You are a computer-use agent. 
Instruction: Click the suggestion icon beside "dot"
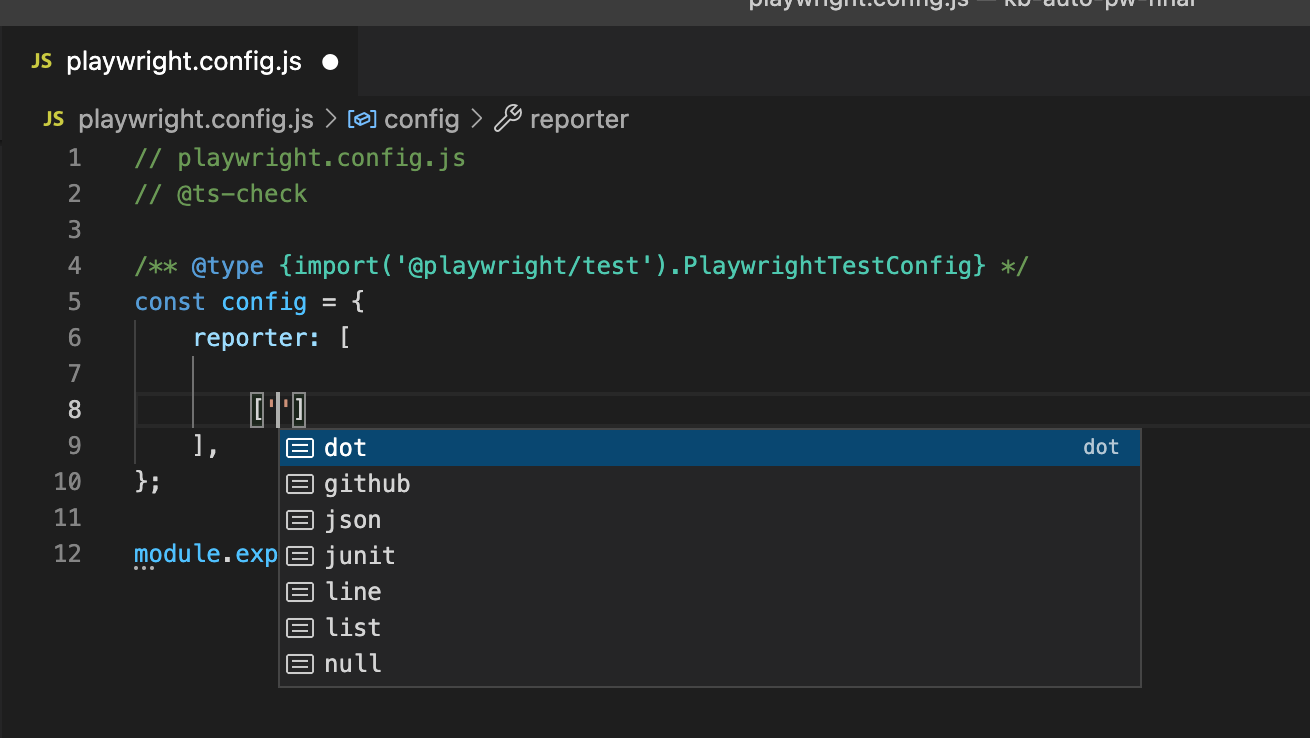(300, 447)
